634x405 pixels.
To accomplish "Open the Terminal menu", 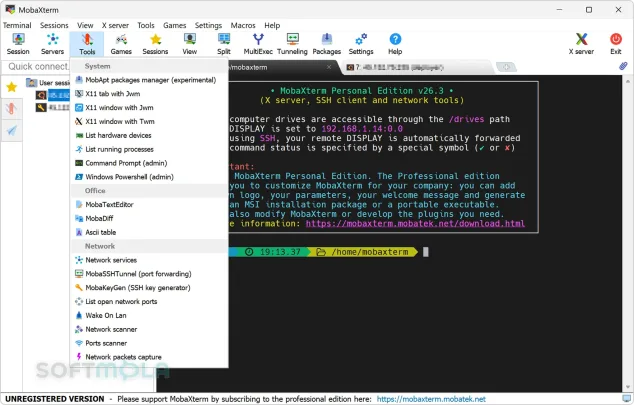I will 17,25.
